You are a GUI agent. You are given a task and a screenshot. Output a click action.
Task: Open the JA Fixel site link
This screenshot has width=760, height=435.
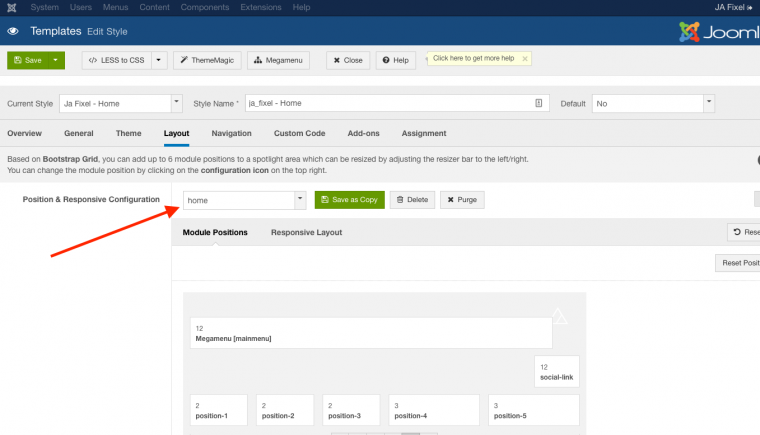click(733, 7)
